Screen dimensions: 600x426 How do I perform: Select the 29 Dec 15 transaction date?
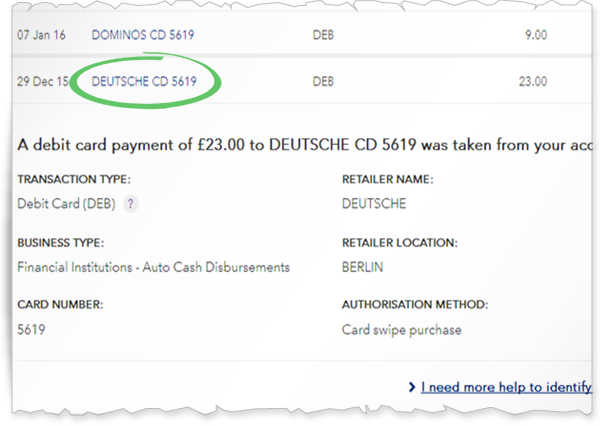(43, 81)
